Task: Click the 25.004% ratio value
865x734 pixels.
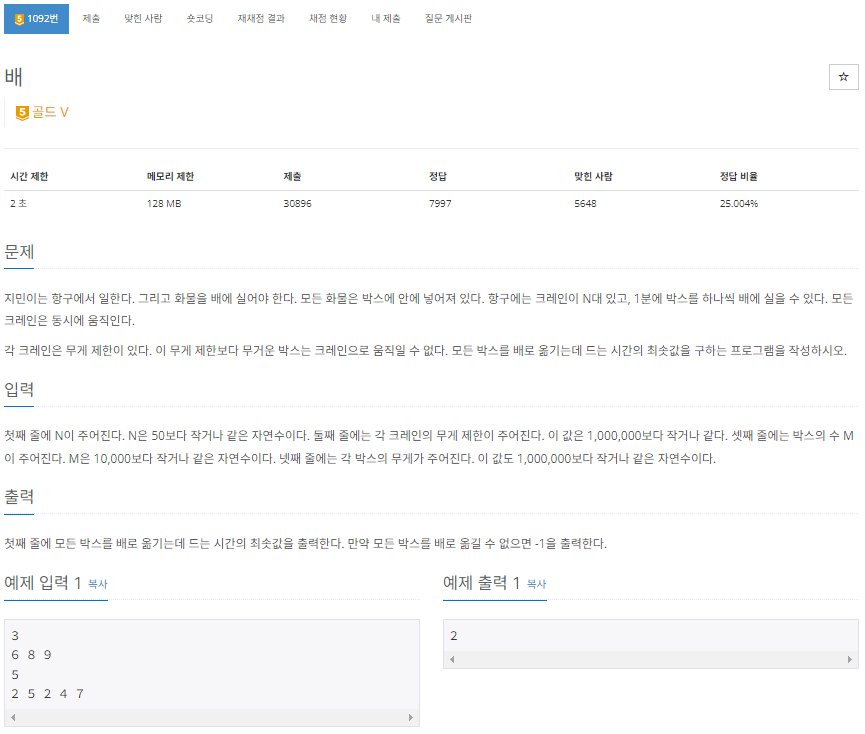Action: pyautogui.click(x=739, y=203)
